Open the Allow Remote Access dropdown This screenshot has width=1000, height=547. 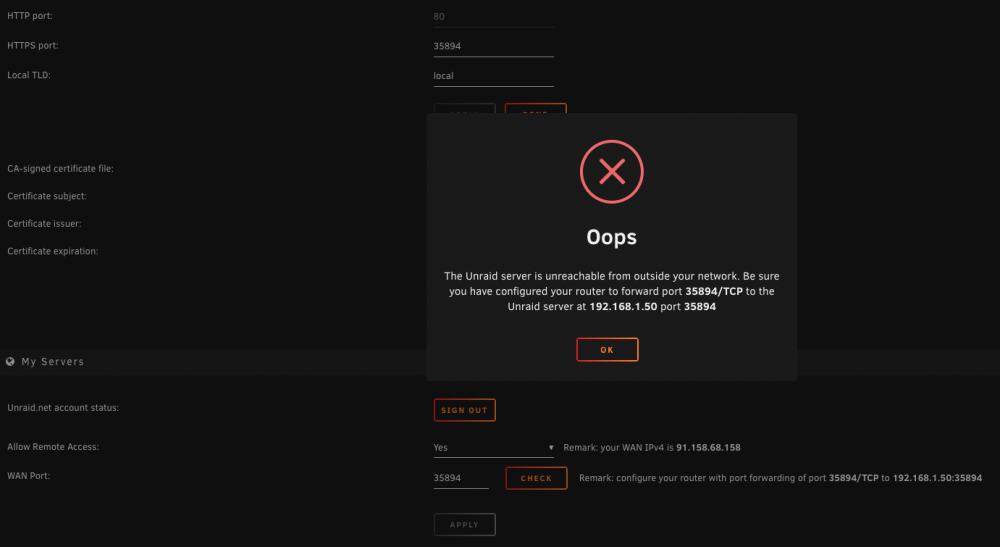tap(494, 448)
